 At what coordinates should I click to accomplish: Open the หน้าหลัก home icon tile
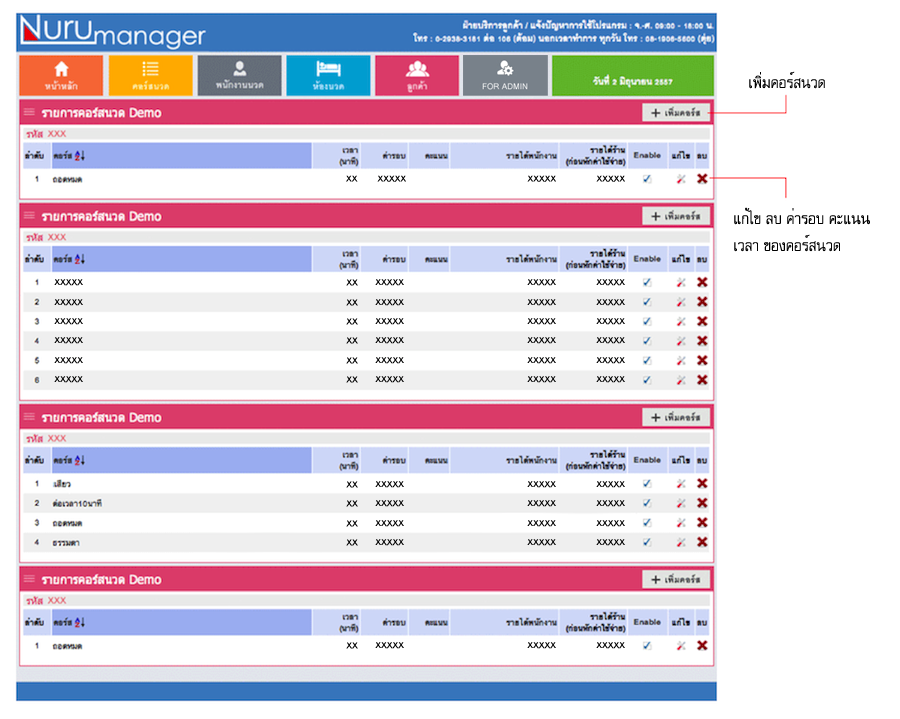click(61, 75)
